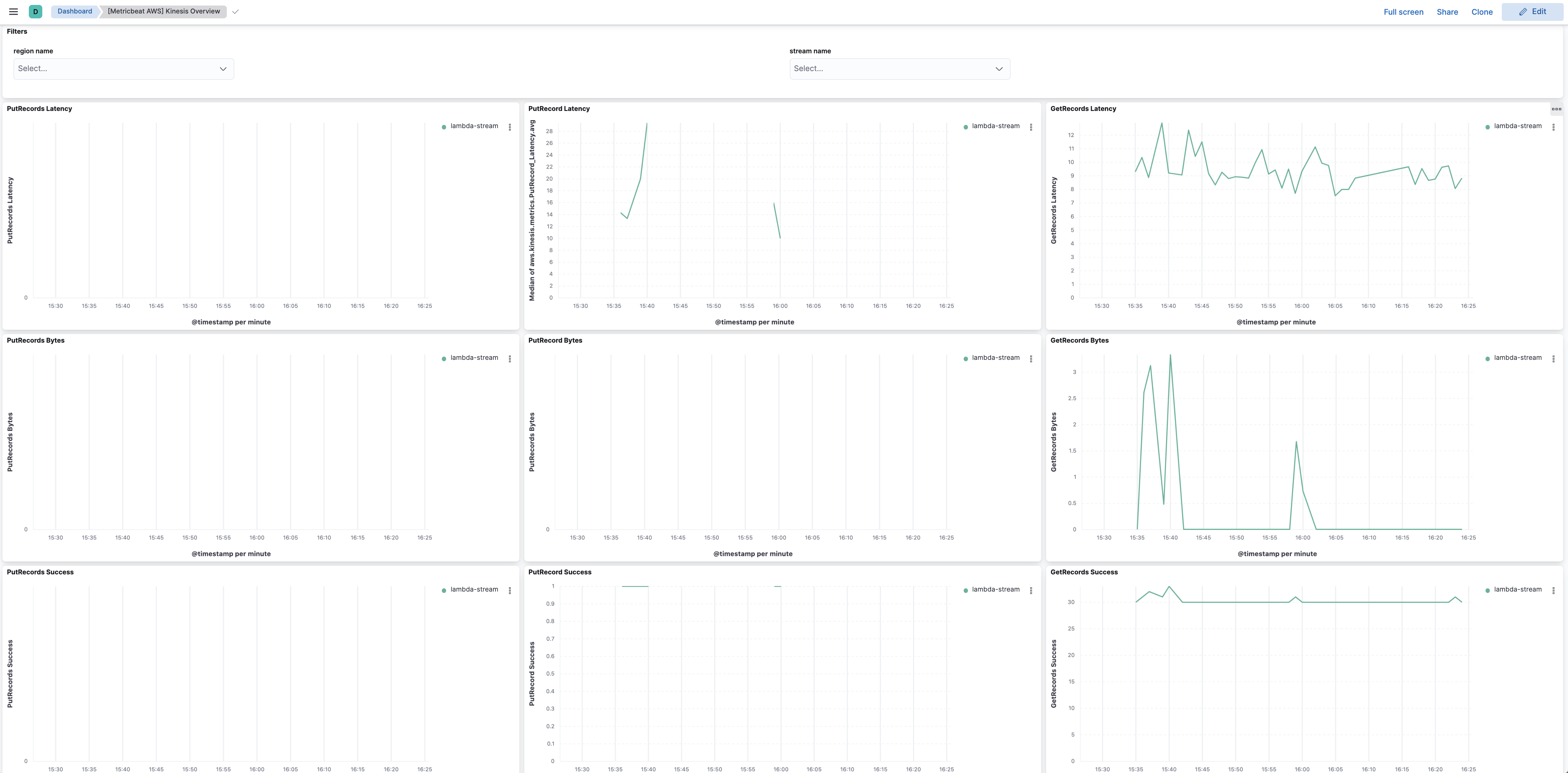
Task: Clone the current dashboard
Action: (x=1482, y=12)
